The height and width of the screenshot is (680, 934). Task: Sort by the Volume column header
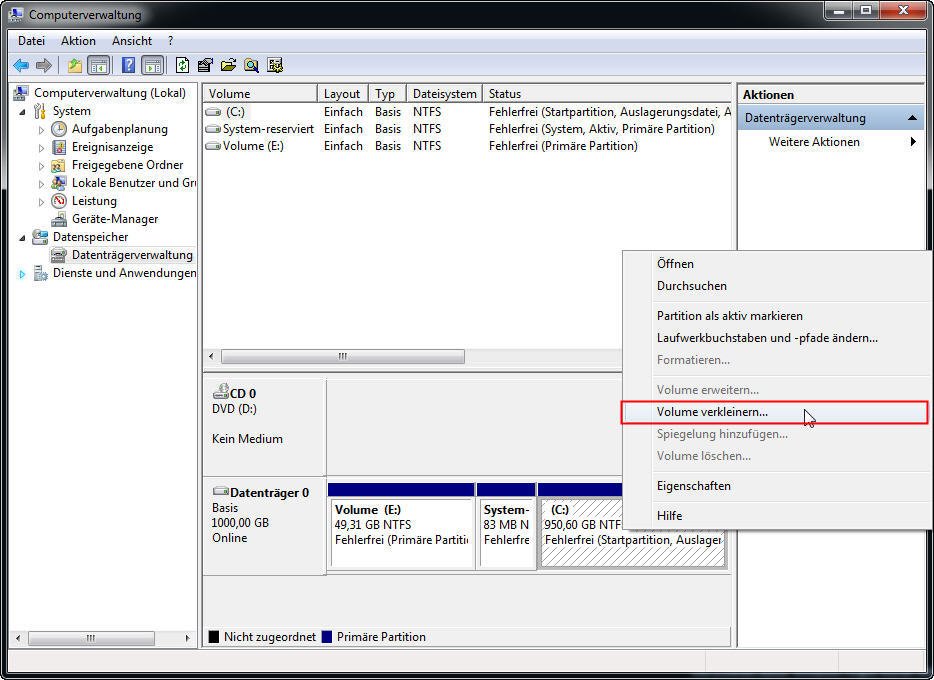click(260, 93)
